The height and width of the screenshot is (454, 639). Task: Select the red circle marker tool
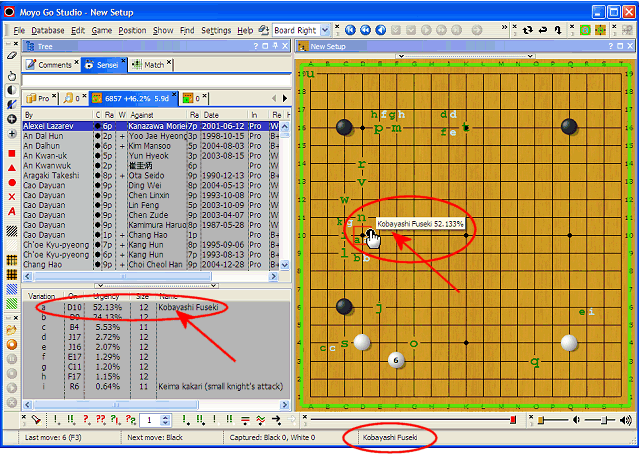click(12, 183)
